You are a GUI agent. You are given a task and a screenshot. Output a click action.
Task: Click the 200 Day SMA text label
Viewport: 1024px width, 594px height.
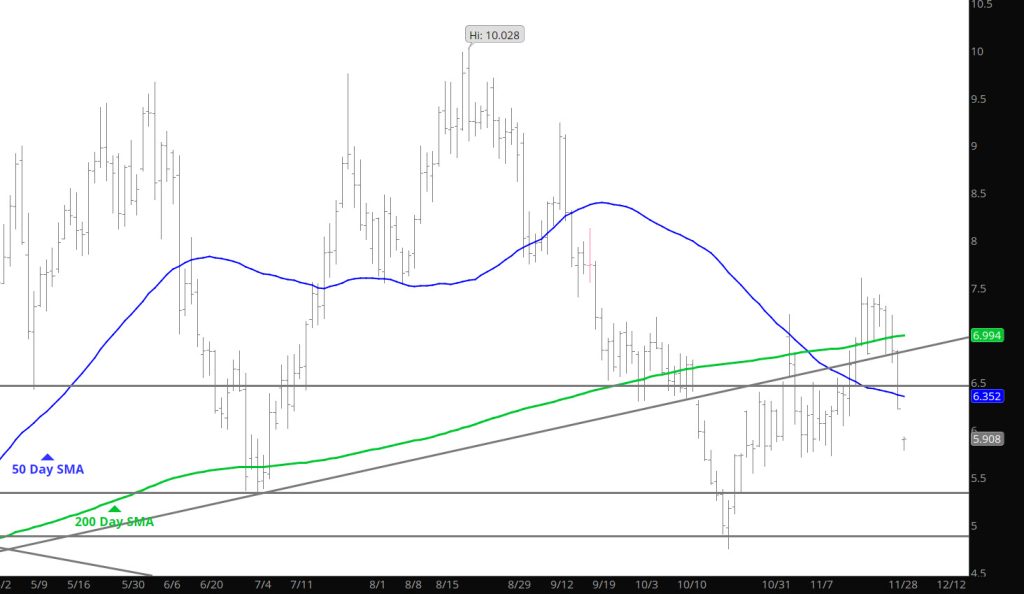tap(114, 521)
